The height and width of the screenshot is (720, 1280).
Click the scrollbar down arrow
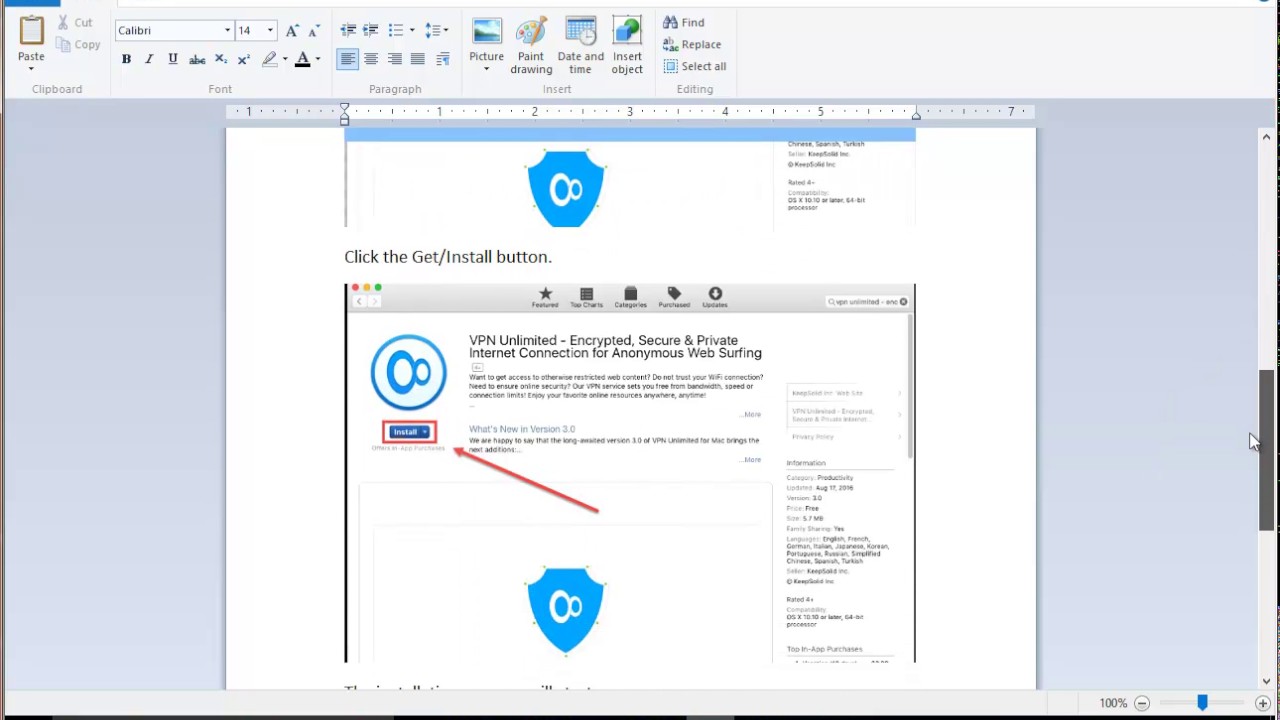[x=1267, y=681]
